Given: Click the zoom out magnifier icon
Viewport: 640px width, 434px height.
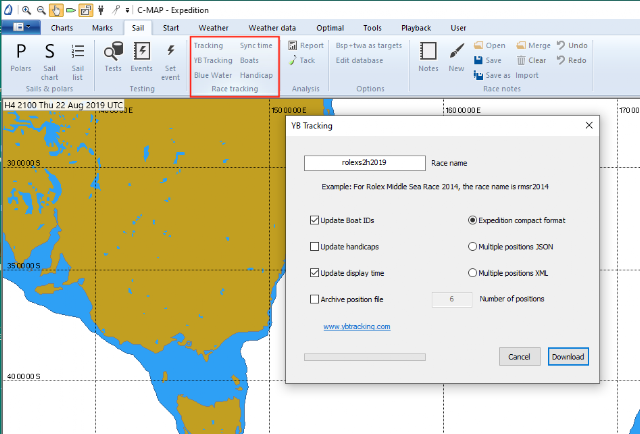Looking at the screenshot, I should 41,10.
